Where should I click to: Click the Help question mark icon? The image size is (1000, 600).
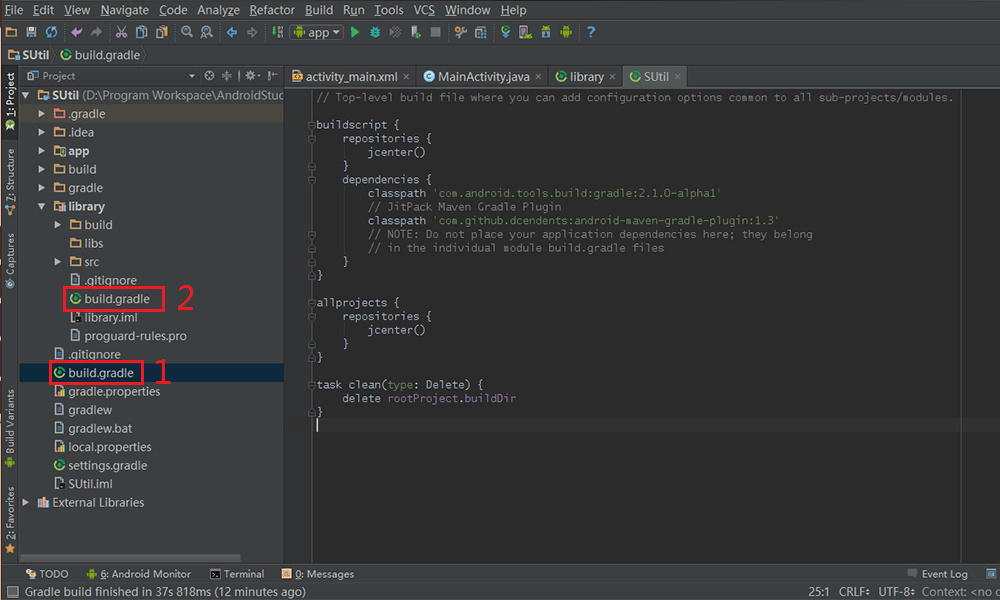(591, 32)
